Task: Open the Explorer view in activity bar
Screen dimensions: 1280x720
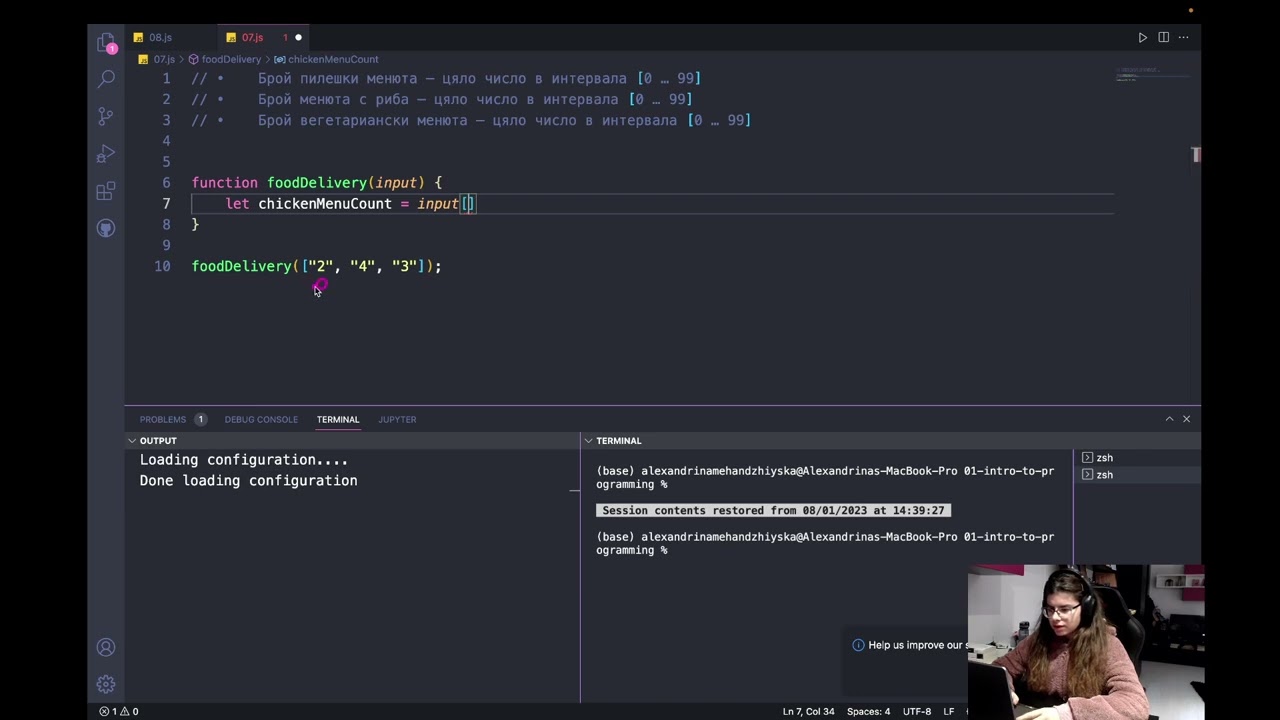Action: tap(106, 43)
